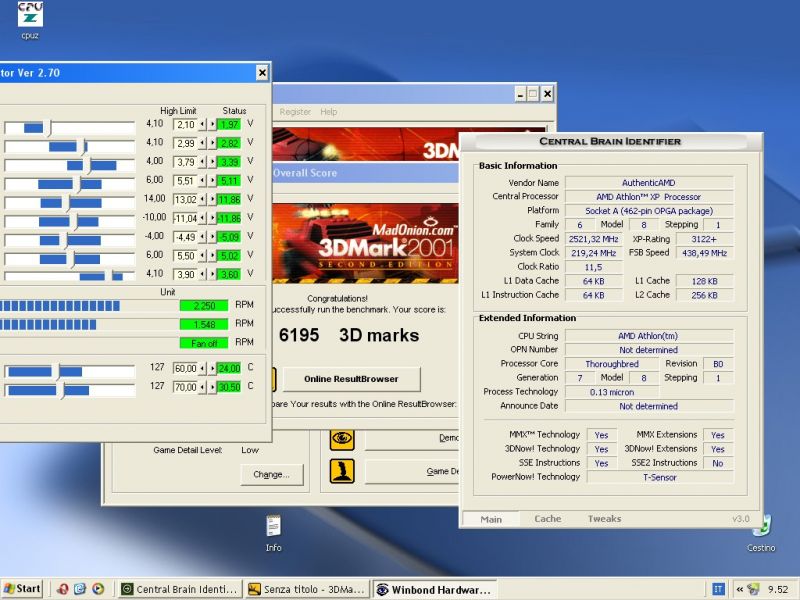
Task: Switch to Winbond Hardware taskbar button
Action: (x=435, y=589)
